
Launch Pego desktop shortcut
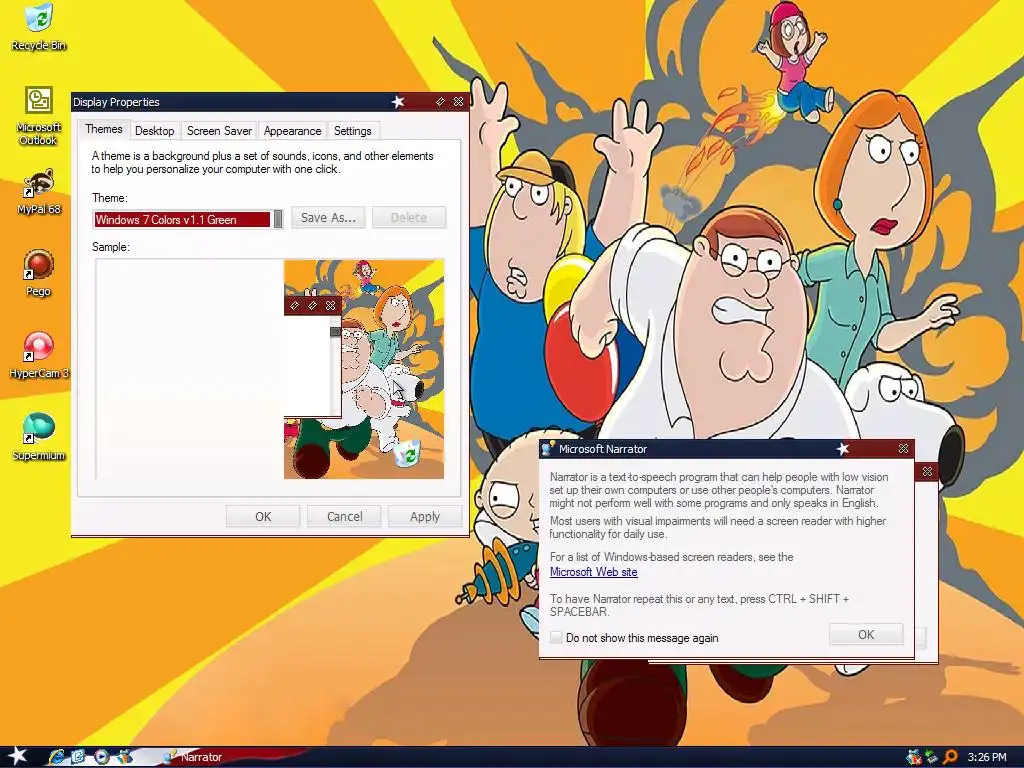[x=39, y=274]
